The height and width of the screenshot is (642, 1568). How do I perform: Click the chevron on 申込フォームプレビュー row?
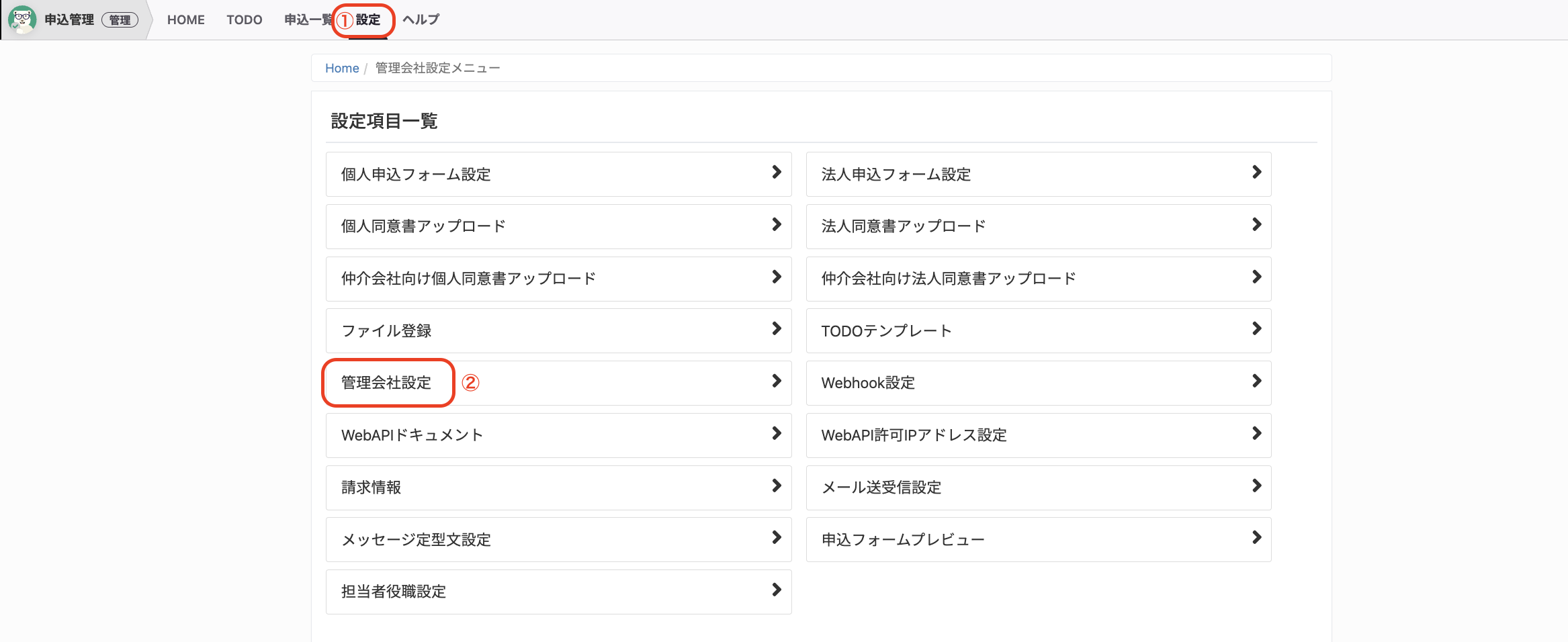1257,538
